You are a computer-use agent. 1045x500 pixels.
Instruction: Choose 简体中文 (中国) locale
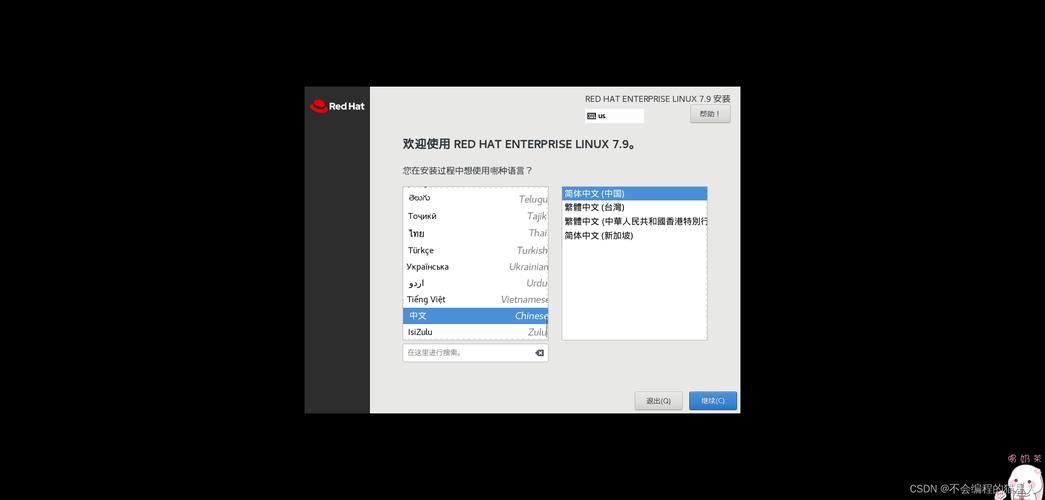coord(634,193)
